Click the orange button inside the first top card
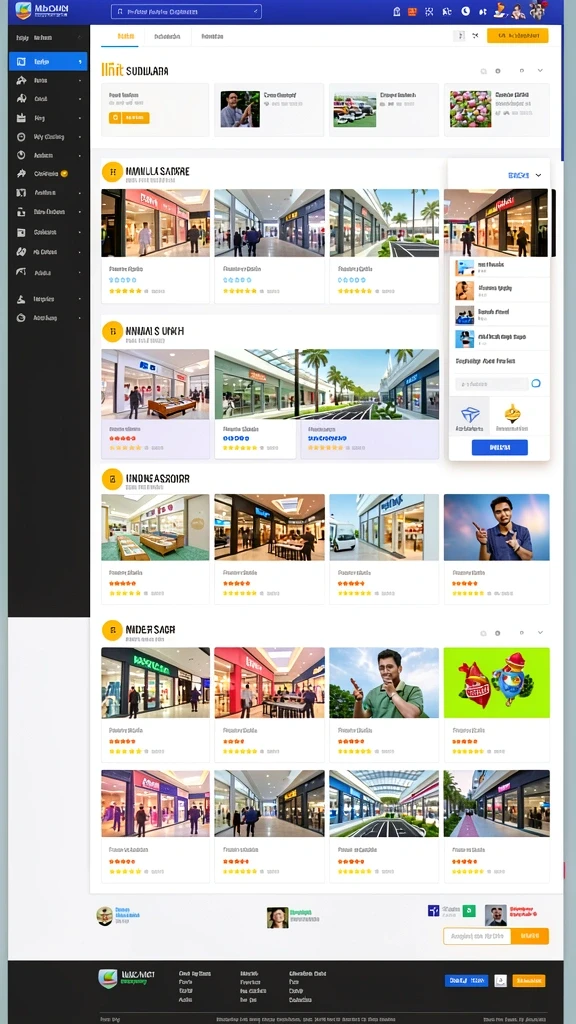576x1024 pixels. click(x=129, y=118)
